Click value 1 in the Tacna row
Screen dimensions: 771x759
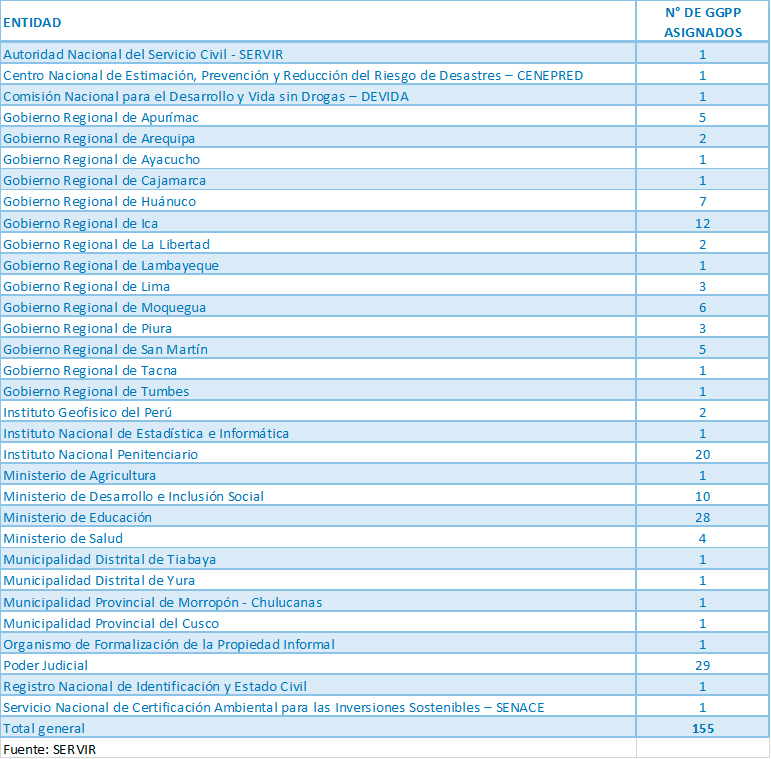tap(703, 371)
